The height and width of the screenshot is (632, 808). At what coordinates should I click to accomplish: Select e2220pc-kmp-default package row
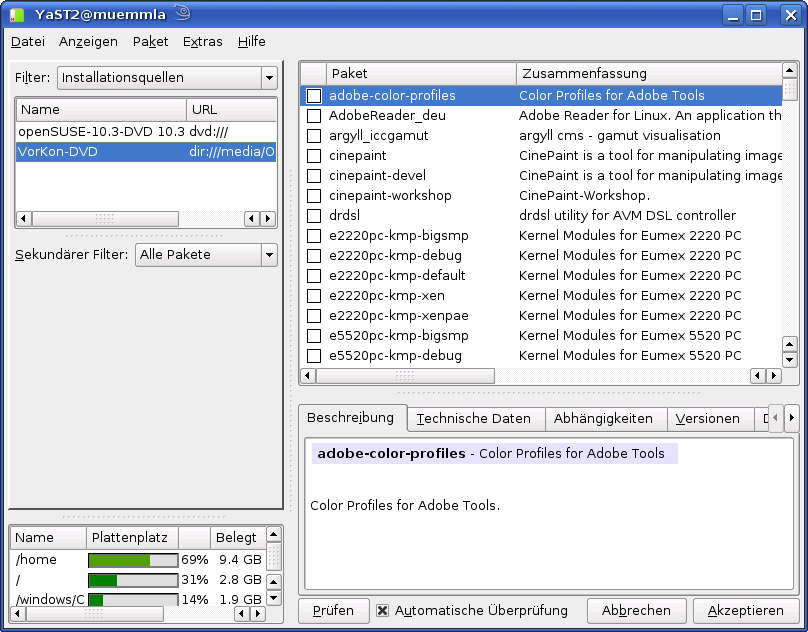pyautogui.click(x=541, y=276)
